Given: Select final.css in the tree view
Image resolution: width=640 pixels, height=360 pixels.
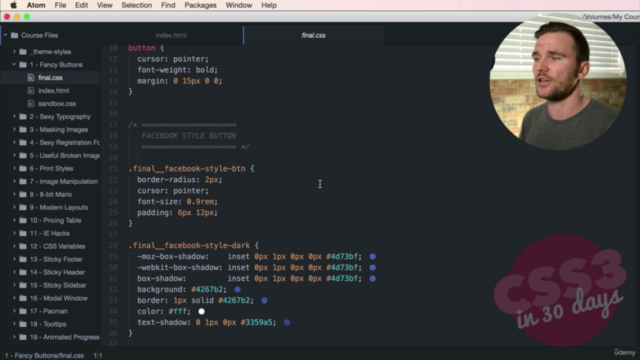Looking at the screenshot, I should pyautogui.click(x=50, y=78).
